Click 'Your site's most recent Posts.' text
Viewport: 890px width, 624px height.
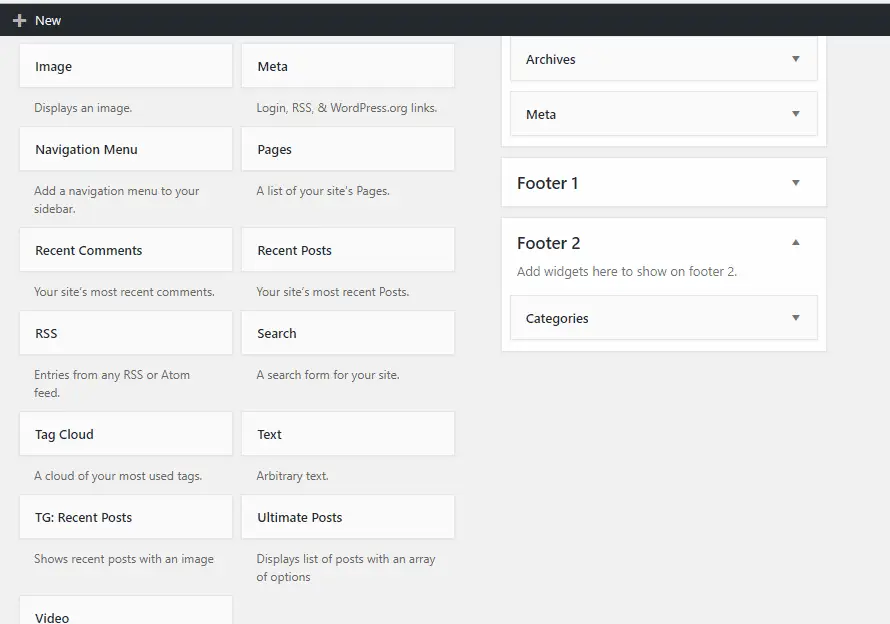point(333,292)
